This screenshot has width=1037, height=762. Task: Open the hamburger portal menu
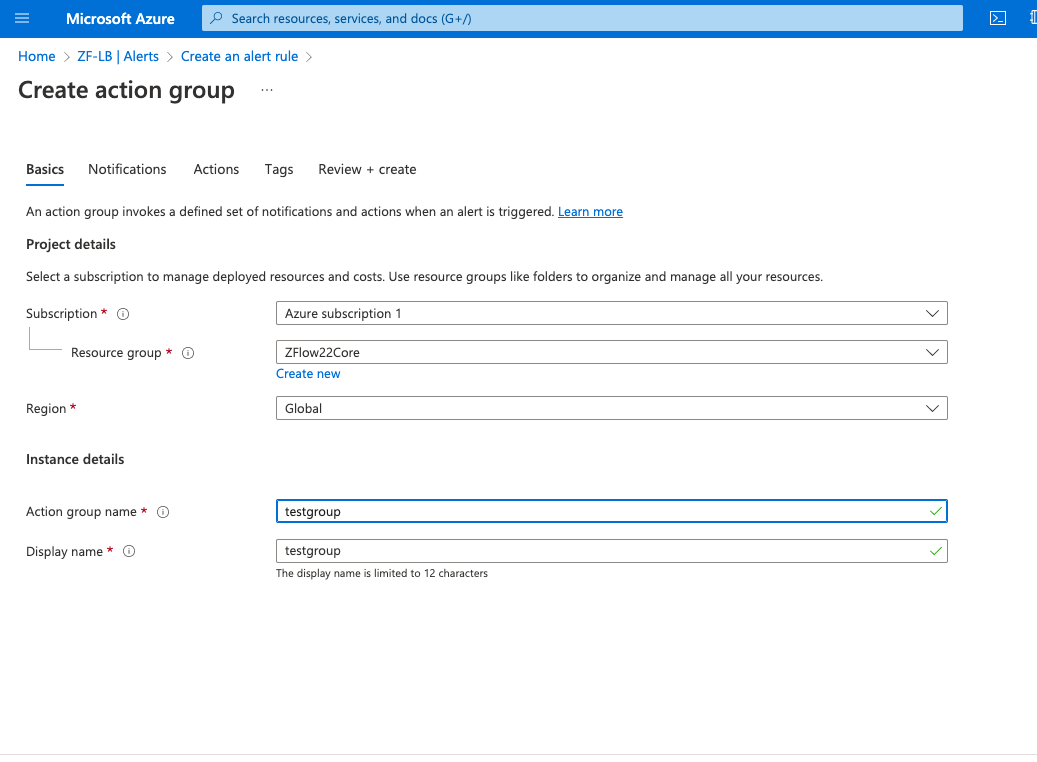tap(22, 19)
